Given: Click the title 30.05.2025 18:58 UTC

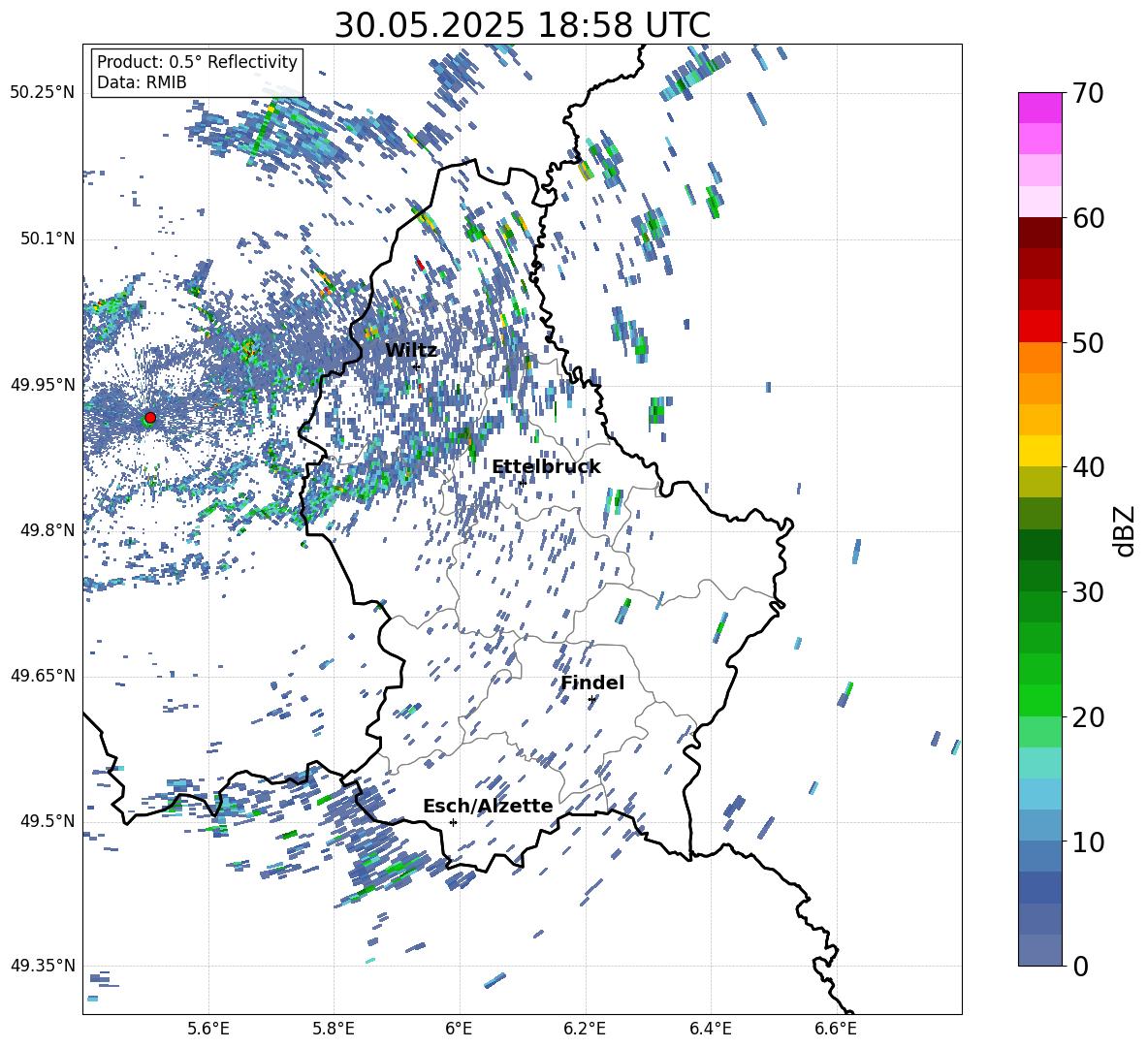Looking at the screenshot, I should [x=522, y=25].
